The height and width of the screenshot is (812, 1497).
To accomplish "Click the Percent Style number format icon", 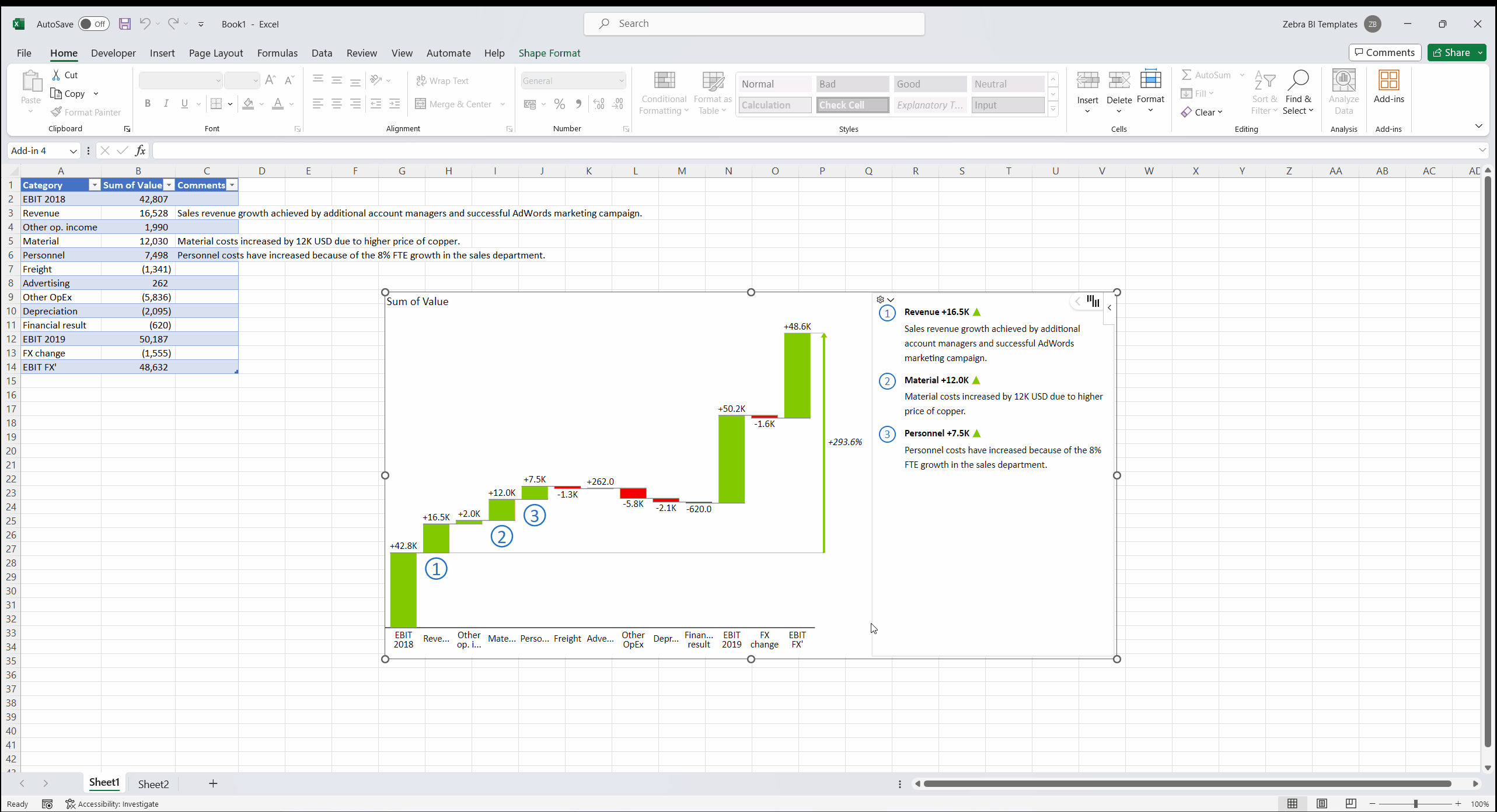I will (x=559, y=103).
